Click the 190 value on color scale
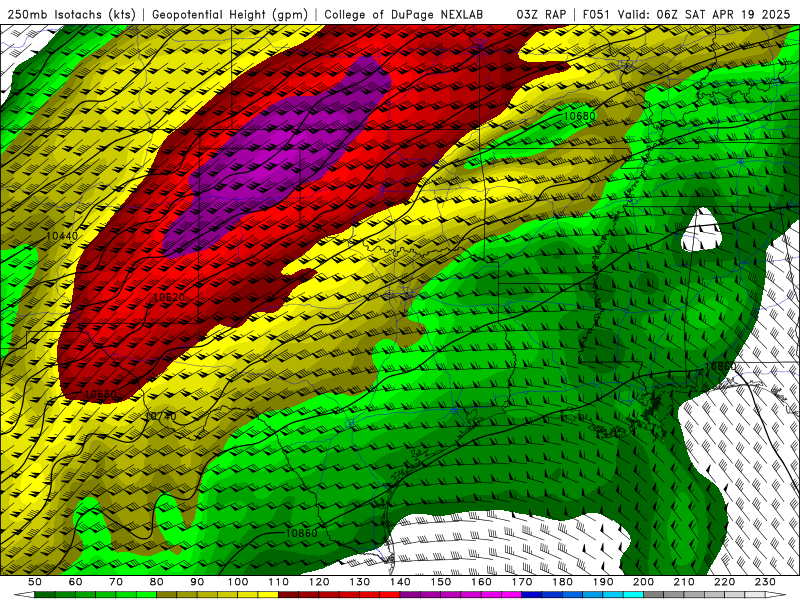 point(603,582)
